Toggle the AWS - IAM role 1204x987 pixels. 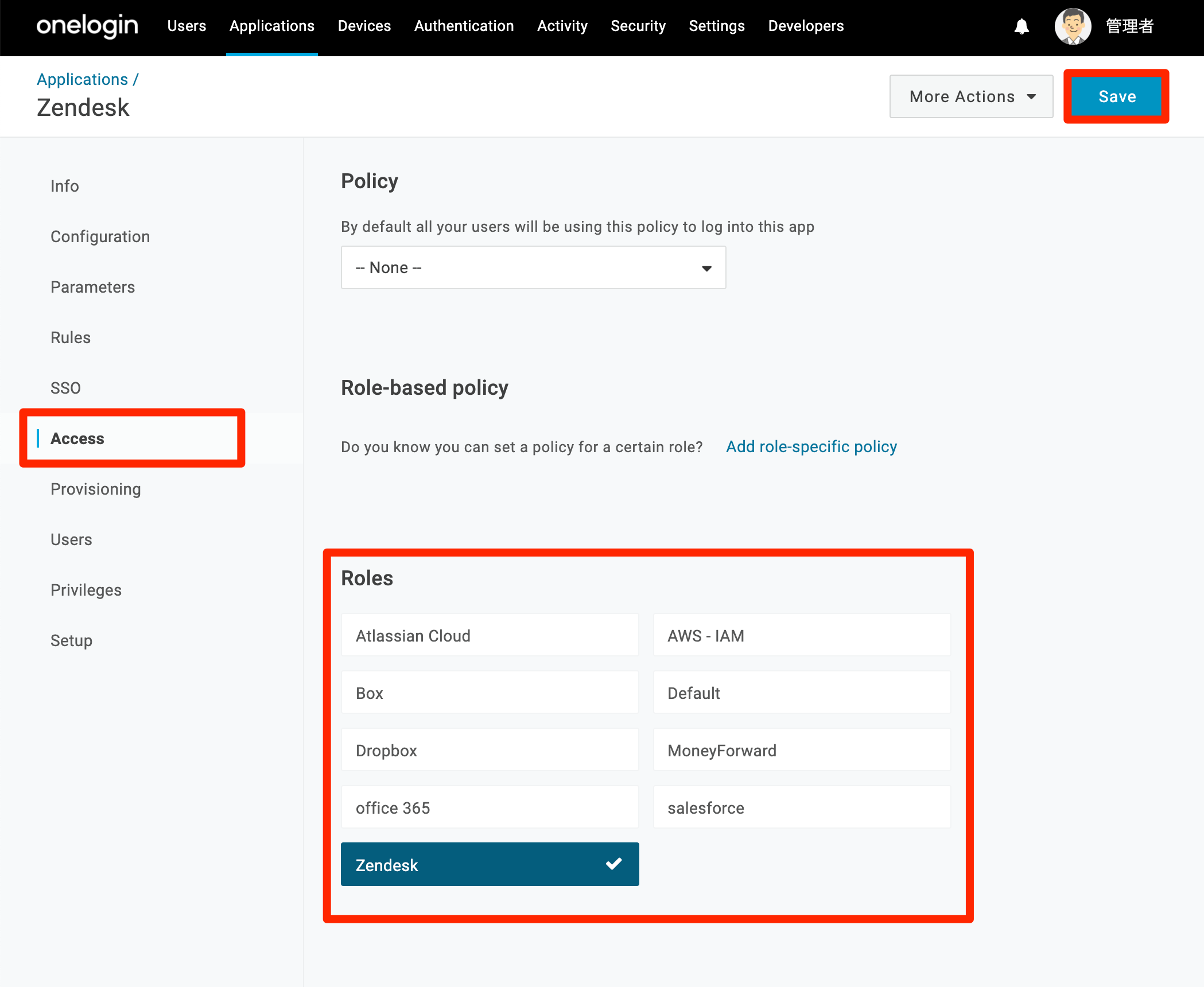(x=802, y=635)
